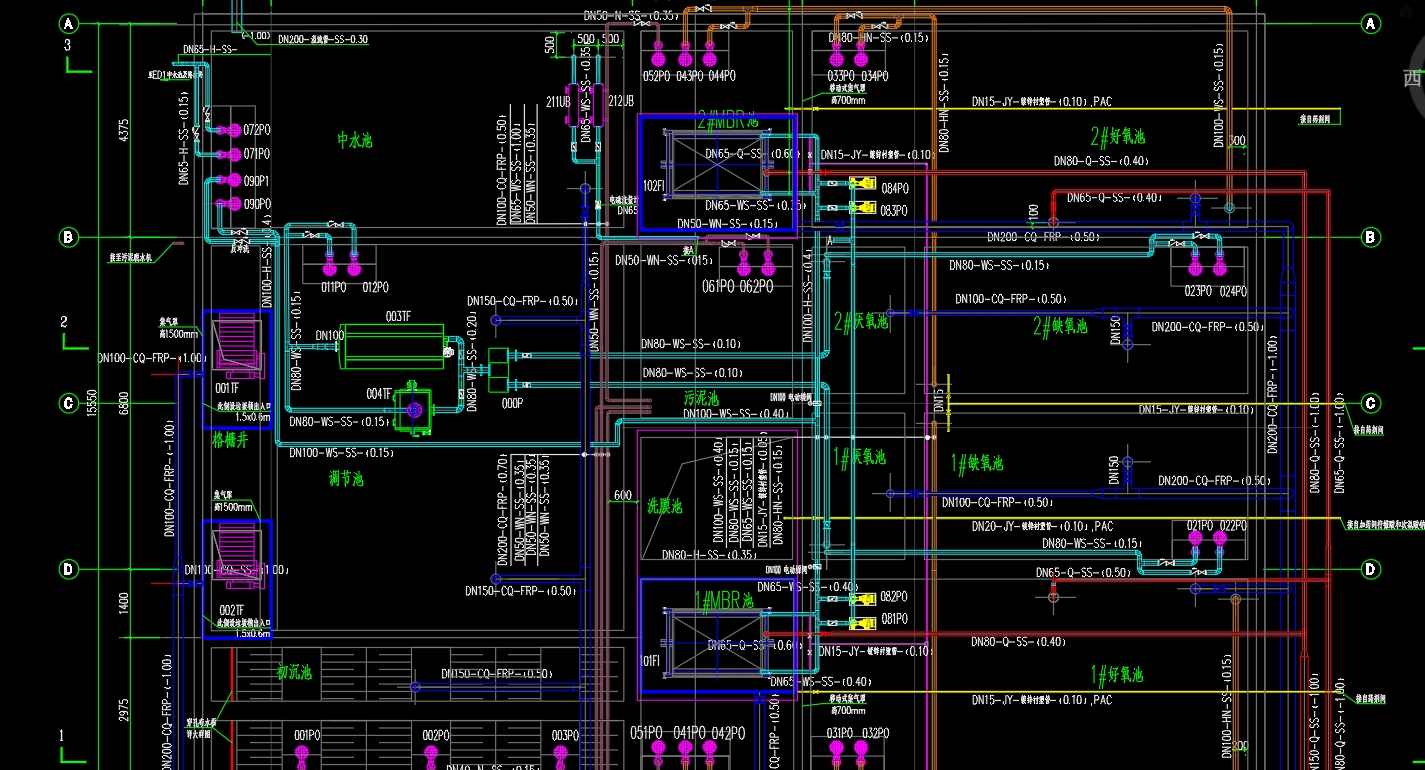Select the 污泥池 label
Screen dimensions: 1425x770
pos(701,398)
